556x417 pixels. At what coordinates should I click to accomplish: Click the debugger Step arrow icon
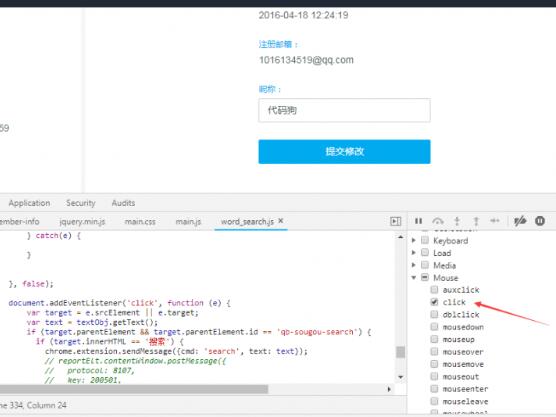[495, 221]
